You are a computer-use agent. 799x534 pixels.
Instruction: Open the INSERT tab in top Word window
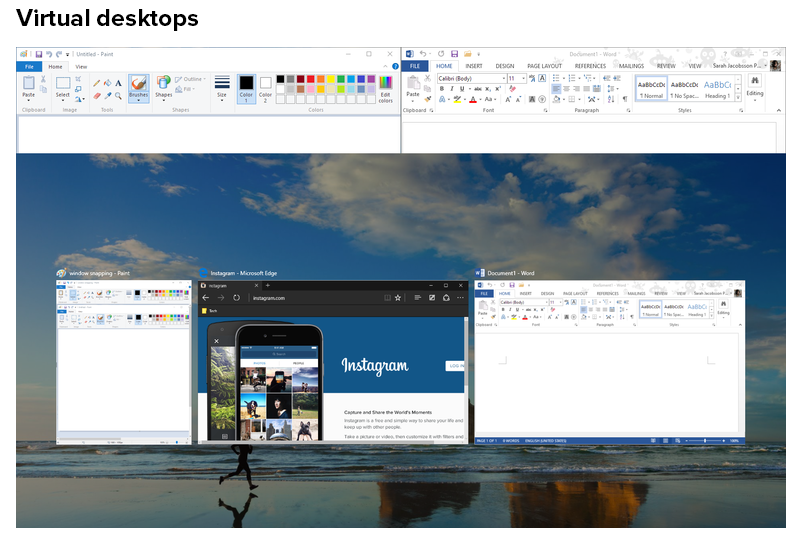pyautogui.click(x=473, y=66)
